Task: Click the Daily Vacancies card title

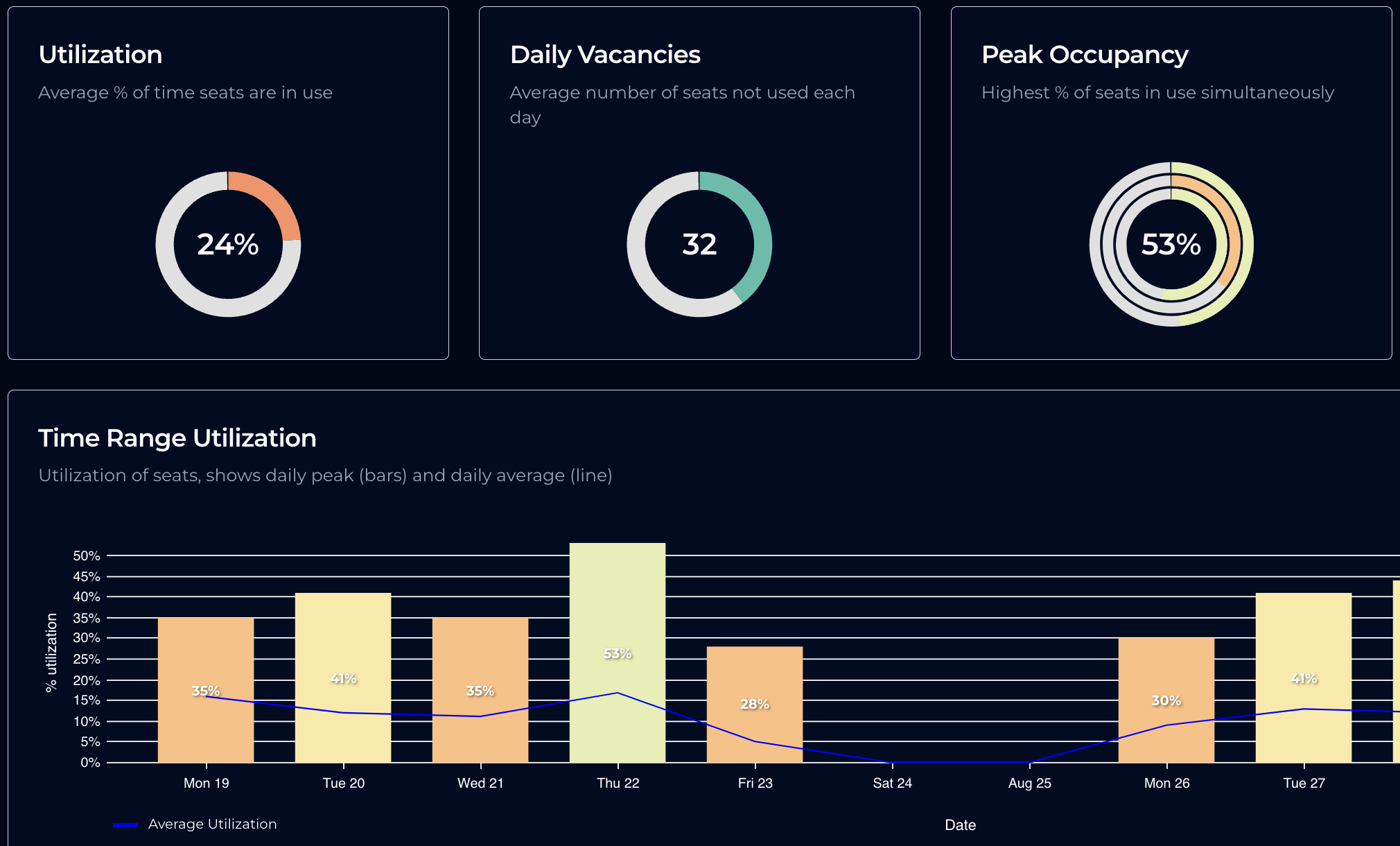Action: (x=605, y=55)
